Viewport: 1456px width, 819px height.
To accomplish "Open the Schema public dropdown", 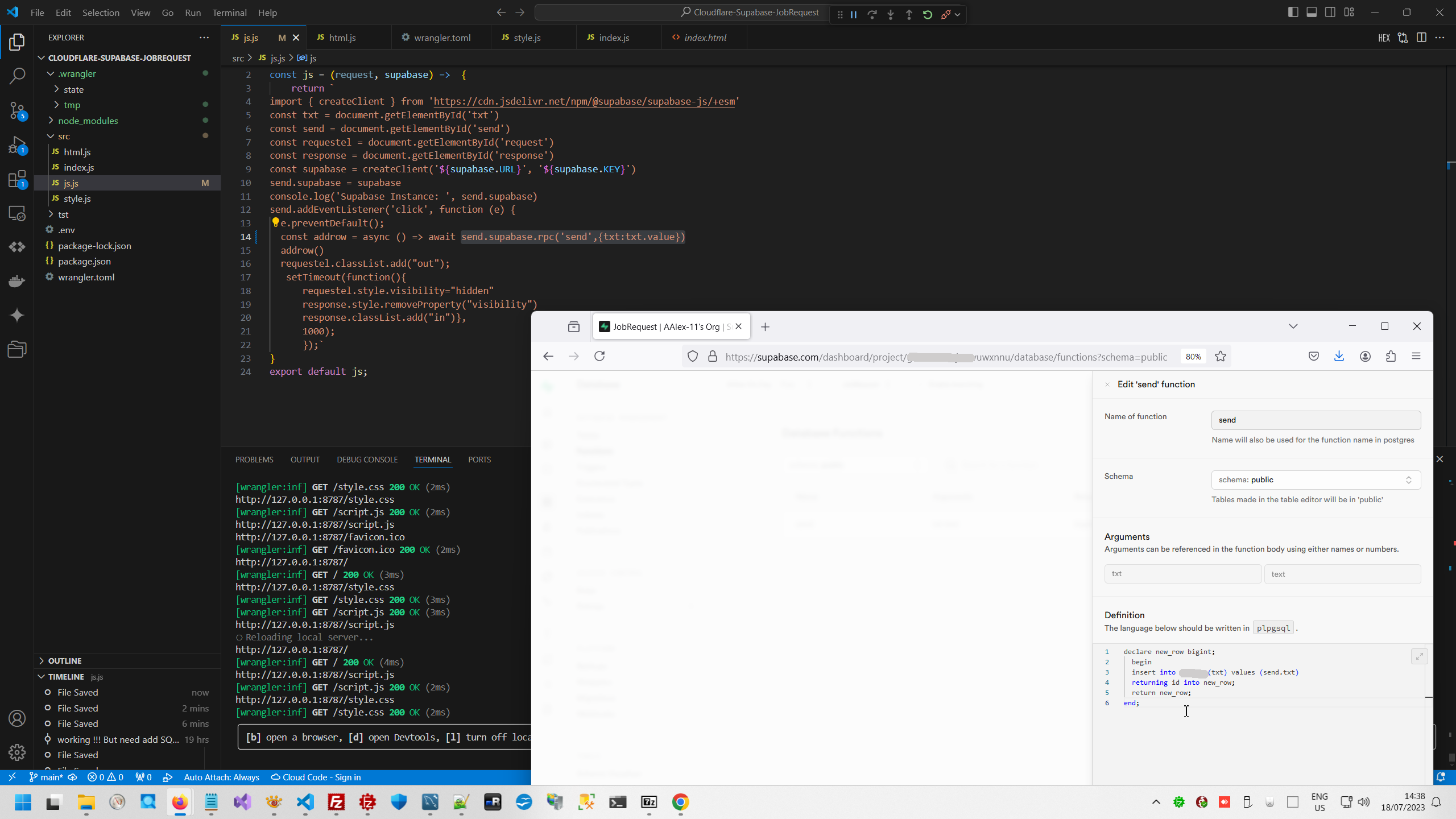I will [x=1316, y=479].
